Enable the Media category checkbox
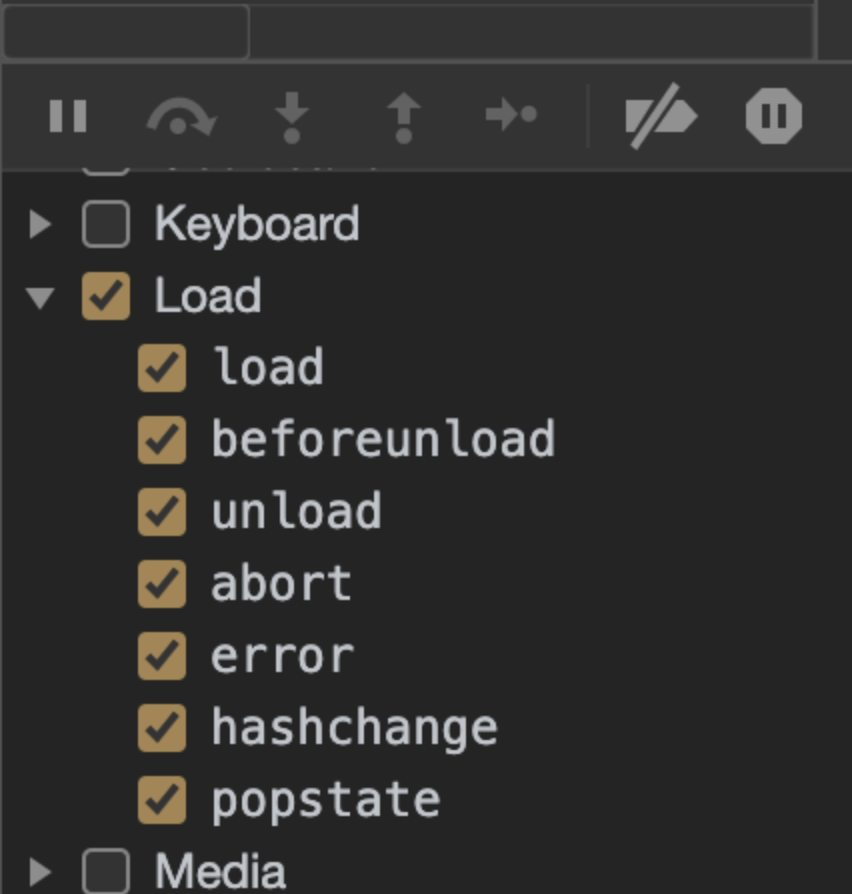This screenshot has width=852, height=894. (x=106, y=872)
